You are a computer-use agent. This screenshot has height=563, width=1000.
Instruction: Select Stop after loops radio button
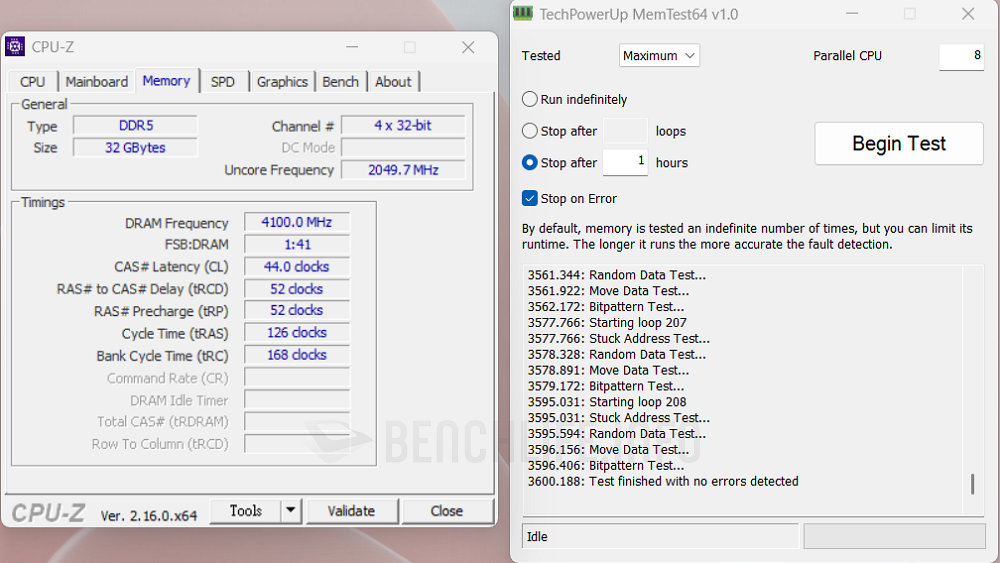click(529, 131)
